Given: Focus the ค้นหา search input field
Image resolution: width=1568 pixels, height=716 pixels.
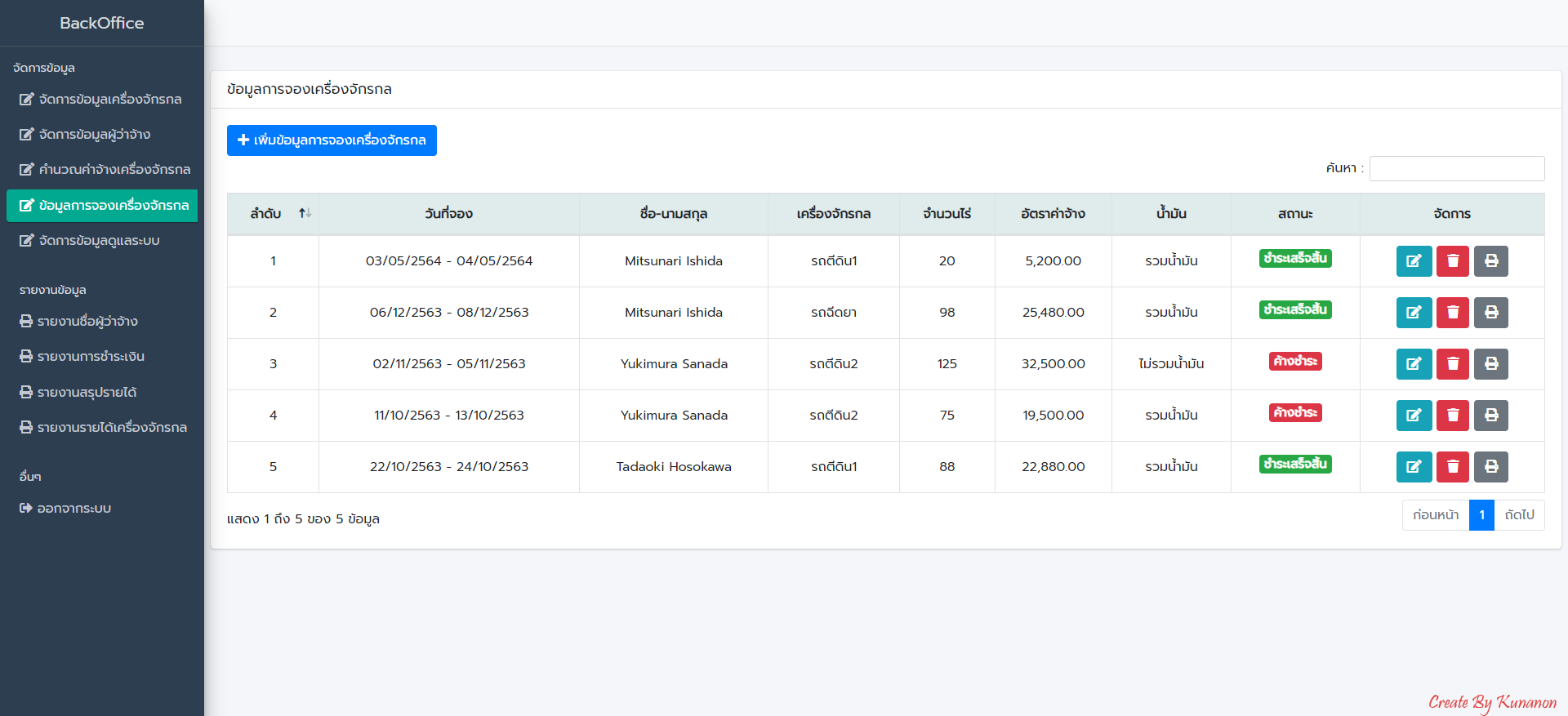Looking at the screenshot, I should pos(1456,169).
